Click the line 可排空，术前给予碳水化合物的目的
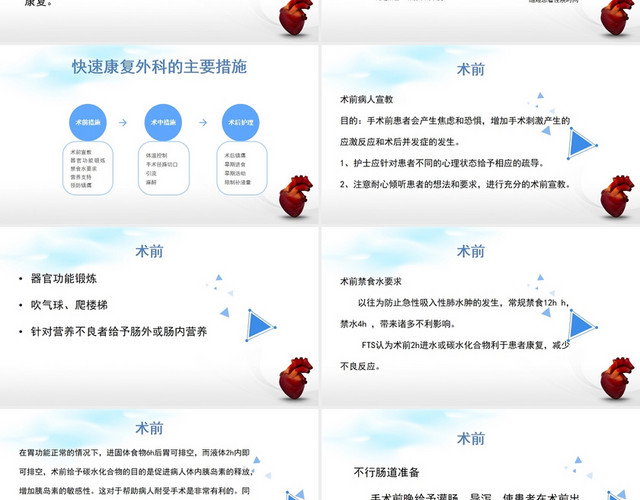The image size is (640, 500). pyautogui.click(x=136, y=472)
